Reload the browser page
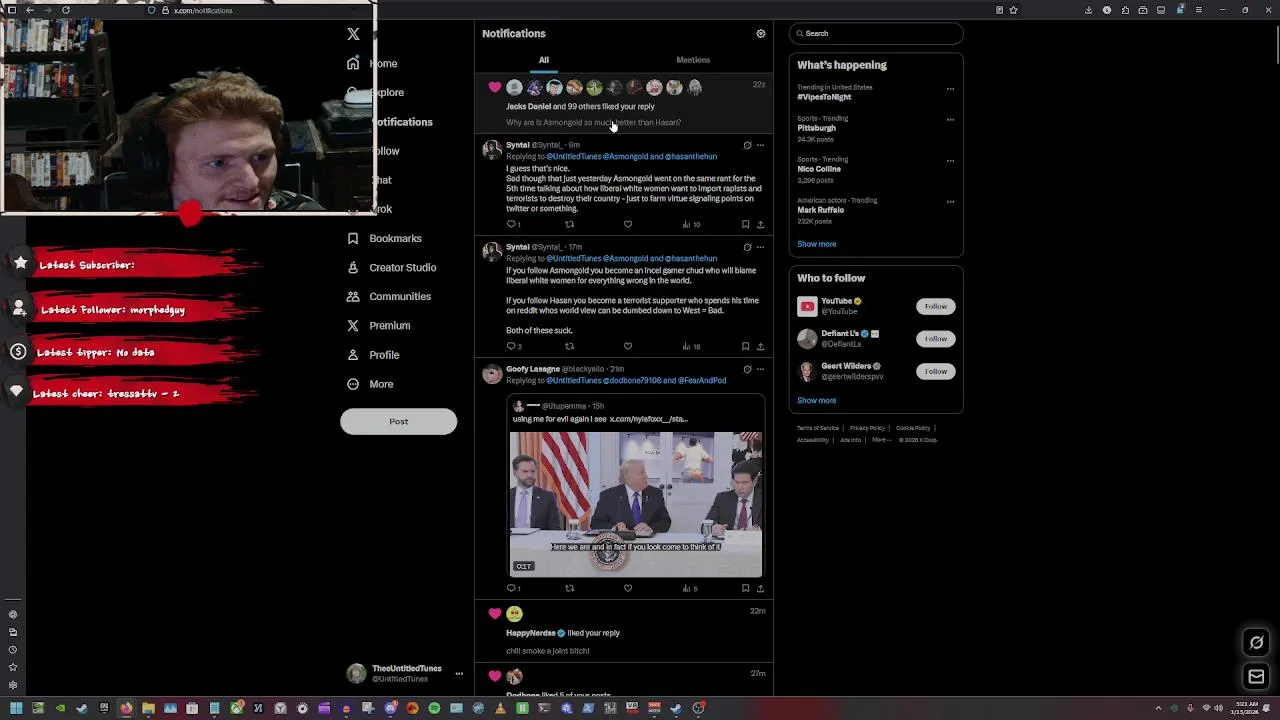The height and width of the screenshot is (720, 1280). point(66,10)
